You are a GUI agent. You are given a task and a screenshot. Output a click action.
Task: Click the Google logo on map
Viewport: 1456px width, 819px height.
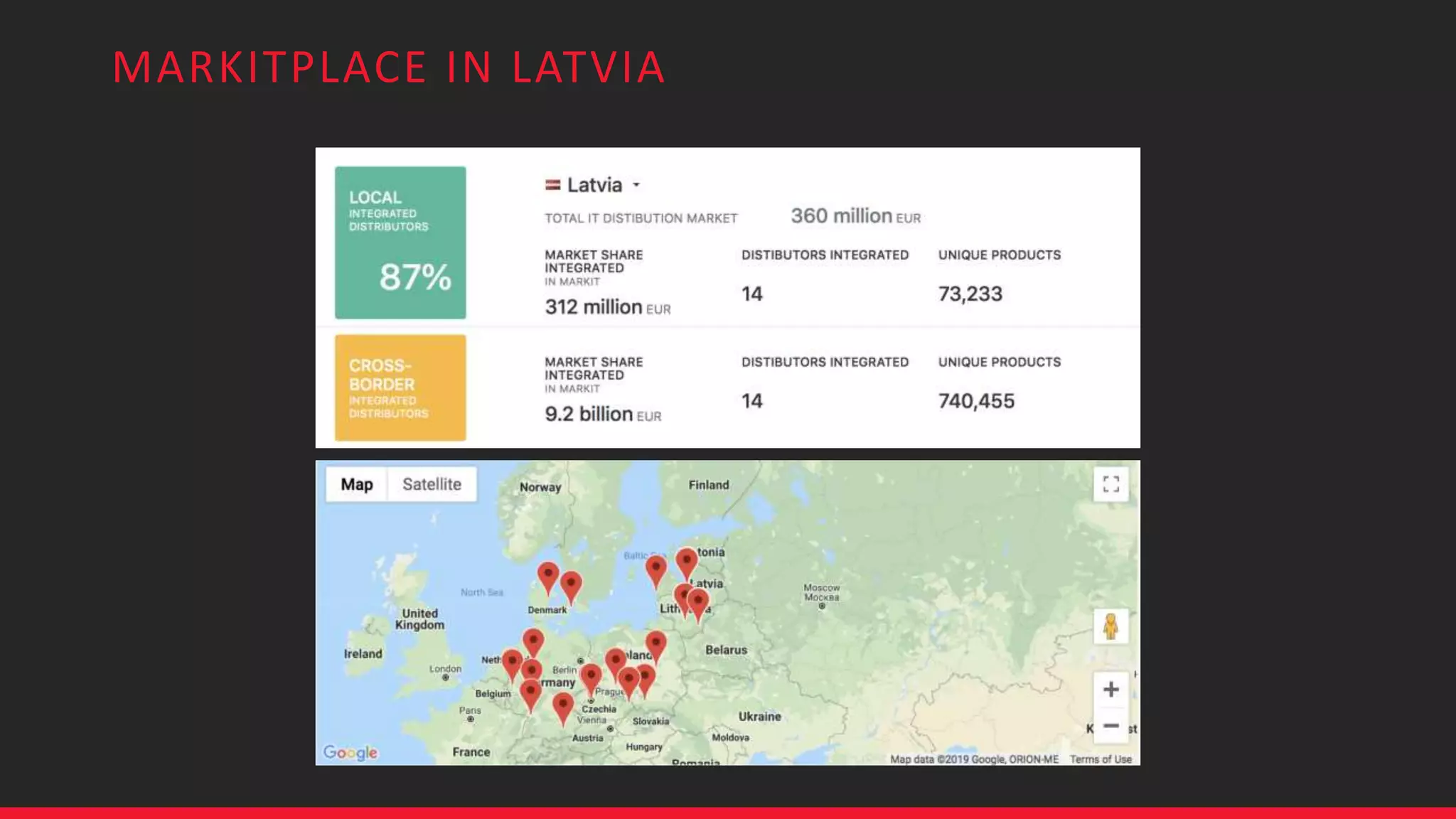point(350,752)
